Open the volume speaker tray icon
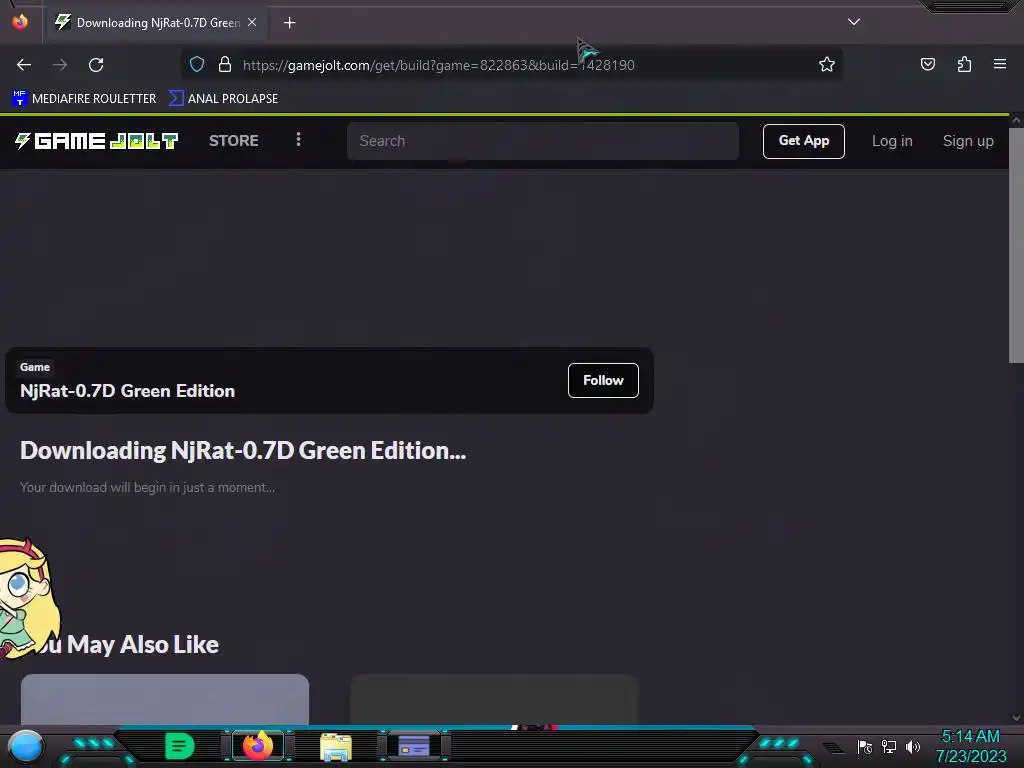 [912, 747]
